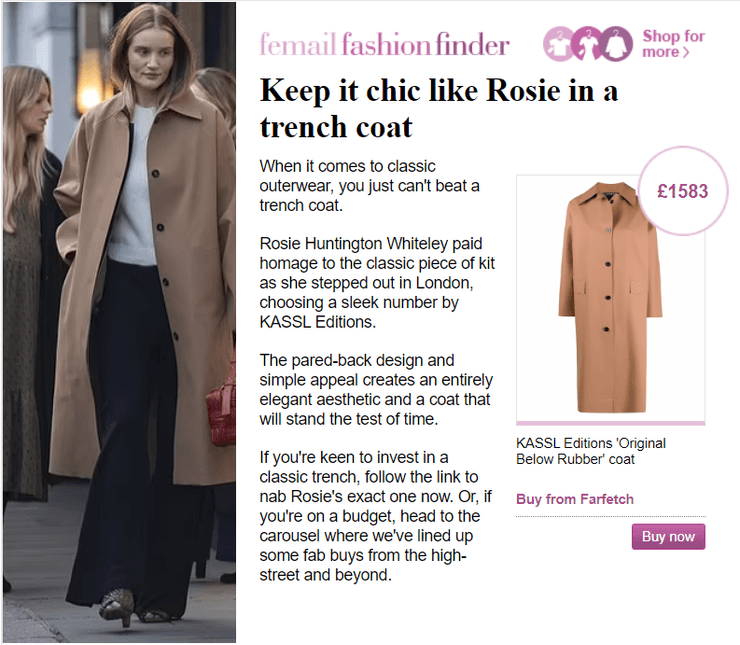
Task: Open the camel coat product thumbnail
Action: pos(610,298)
